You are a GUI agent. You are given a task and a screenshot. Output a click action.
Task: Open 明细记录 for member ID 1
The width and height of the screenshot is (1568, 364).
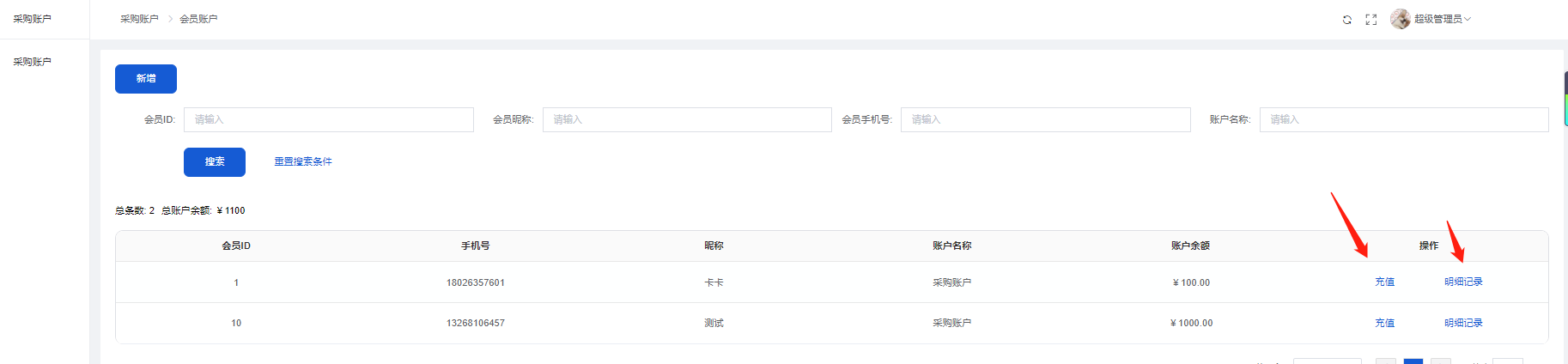tap(1463, 282)
